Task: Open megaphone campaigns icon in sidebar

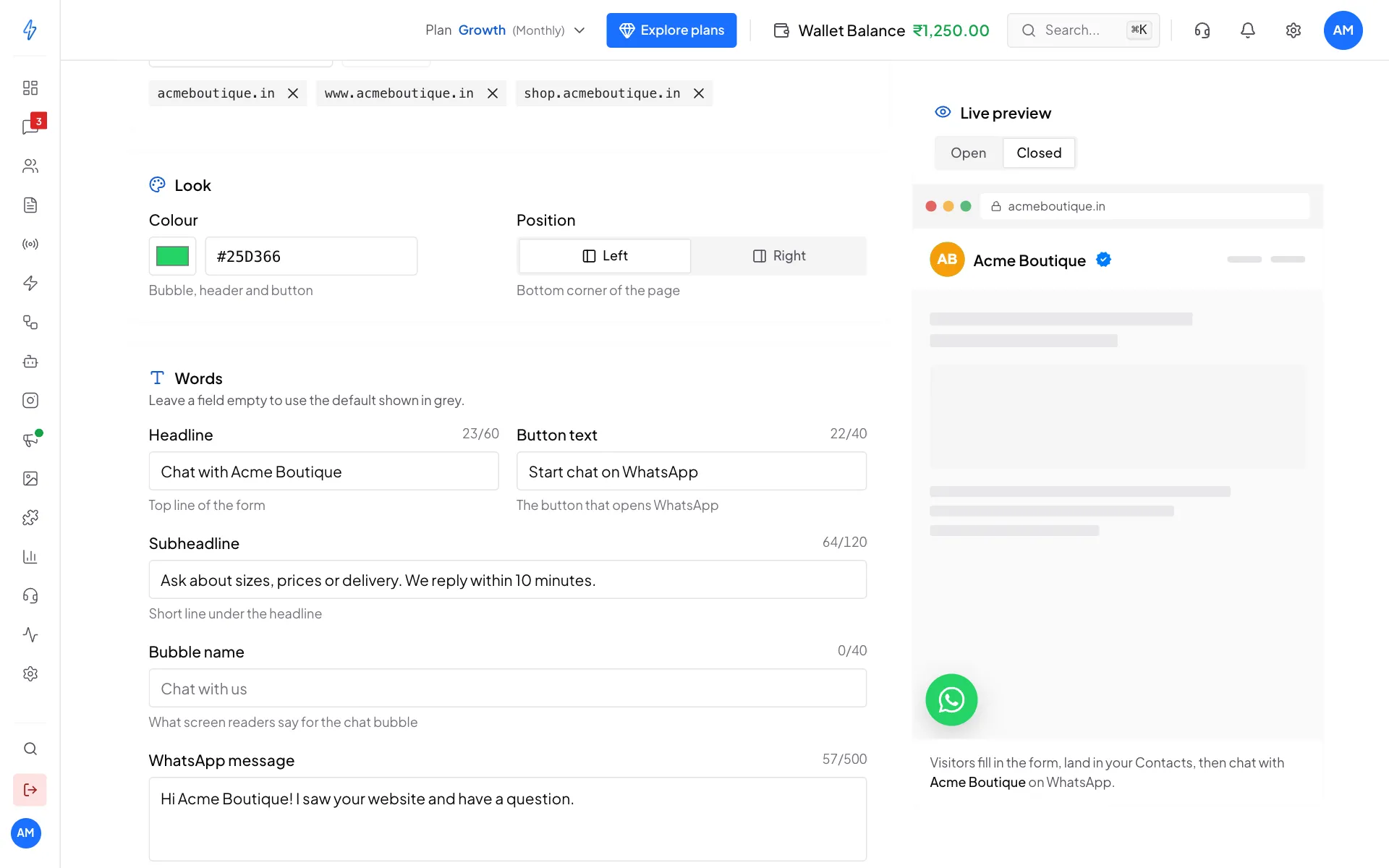Action: (x=30, y=439)
